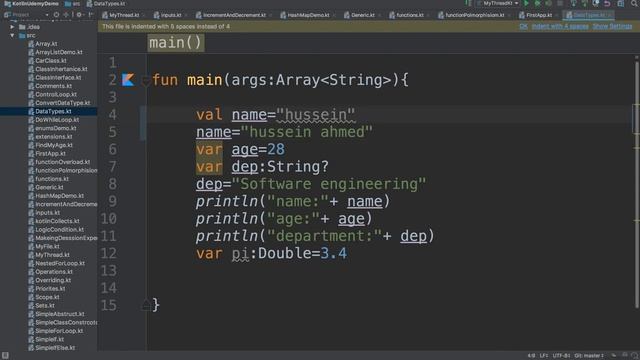640x360 pixels.
Task: Open DoWhileLoop.kt in the project tree
Action: coord(57,120)
